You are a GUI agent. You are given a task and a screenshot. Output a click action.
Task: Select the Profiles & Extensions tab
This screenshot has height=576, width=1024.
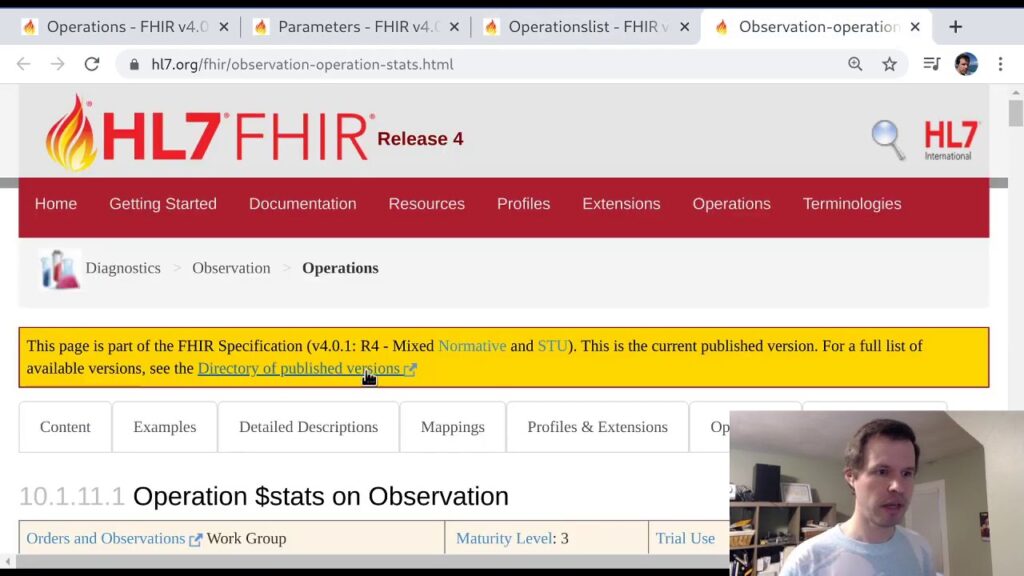pyautogui.click(x=597, y=427)
